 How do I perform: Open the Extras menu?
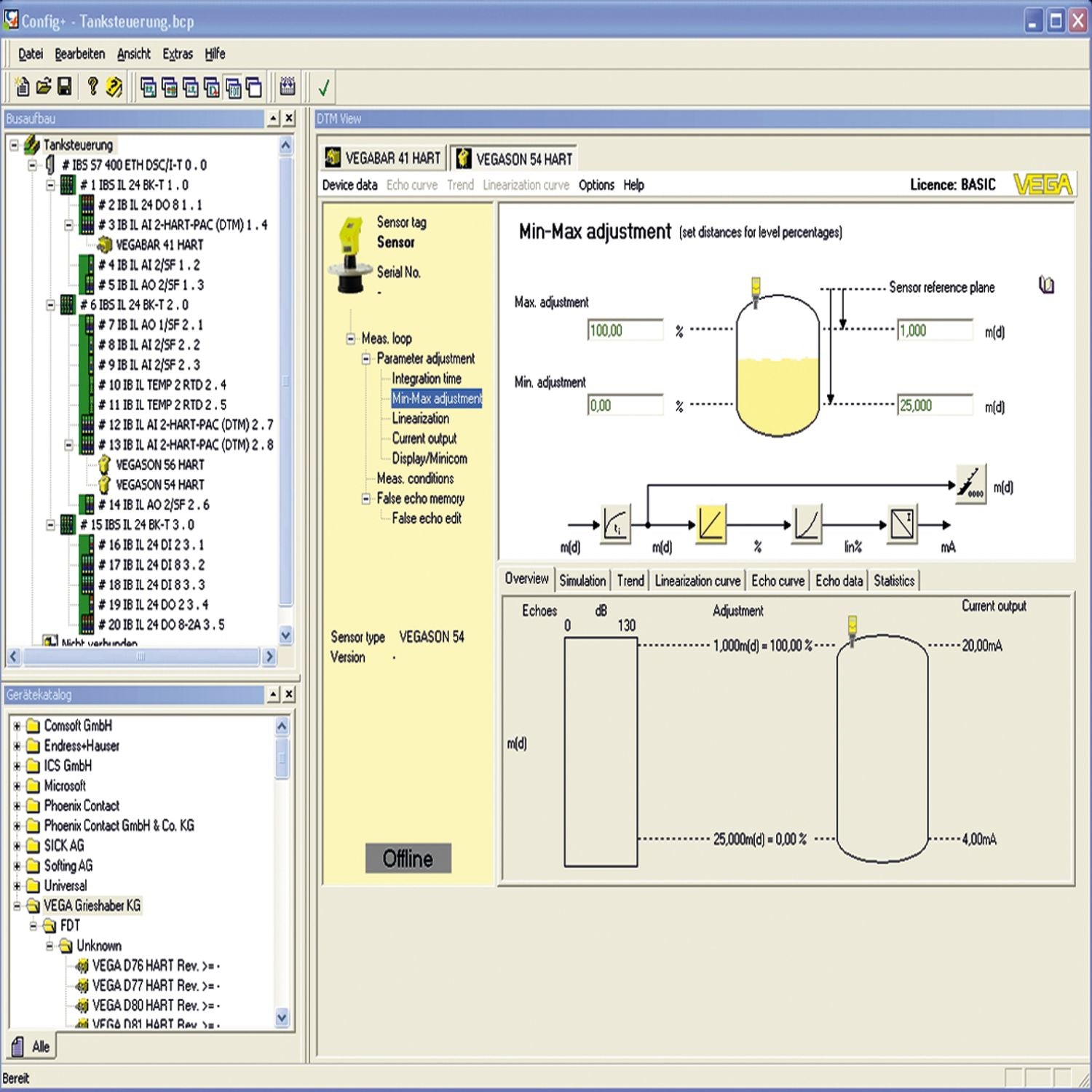coord(177,54)
